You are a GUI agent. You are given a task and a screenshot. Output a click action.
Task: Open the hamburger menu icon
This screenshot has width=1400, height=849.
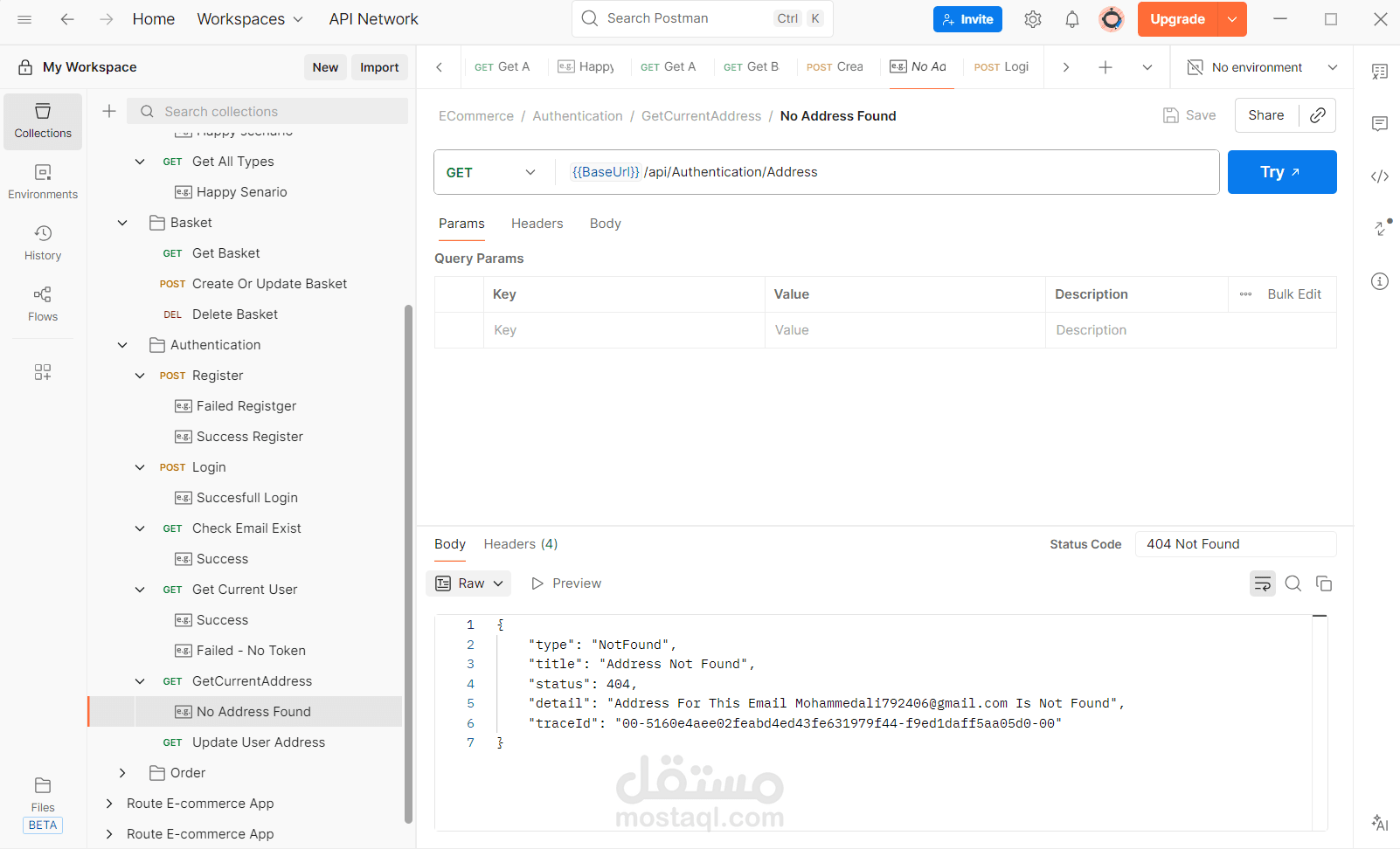[x=24, y=19]
